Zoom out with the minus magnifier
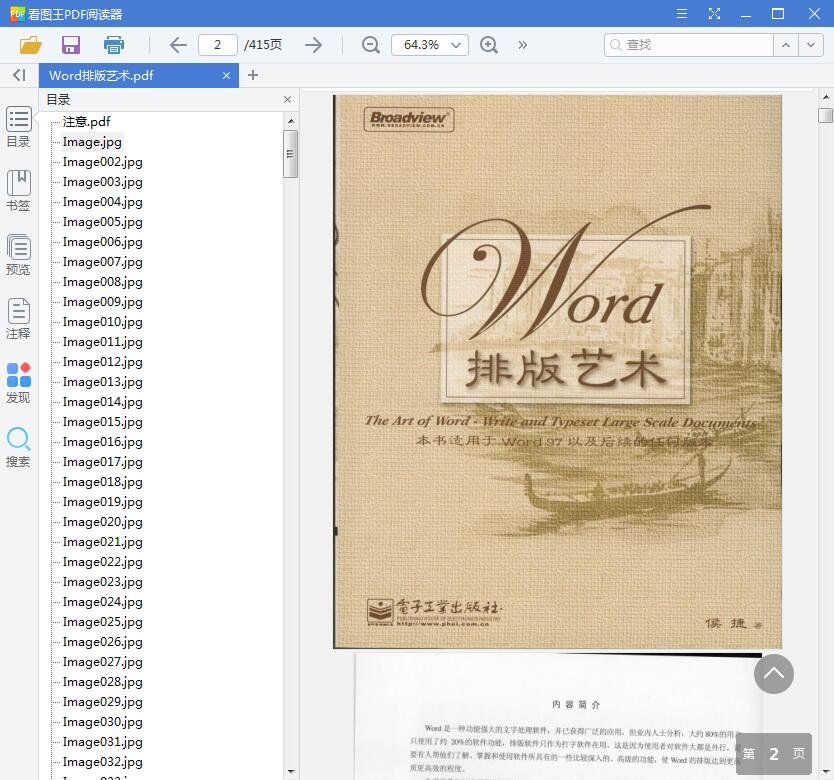This screenshot has width=834, height=780. click(x=371, y=45)
